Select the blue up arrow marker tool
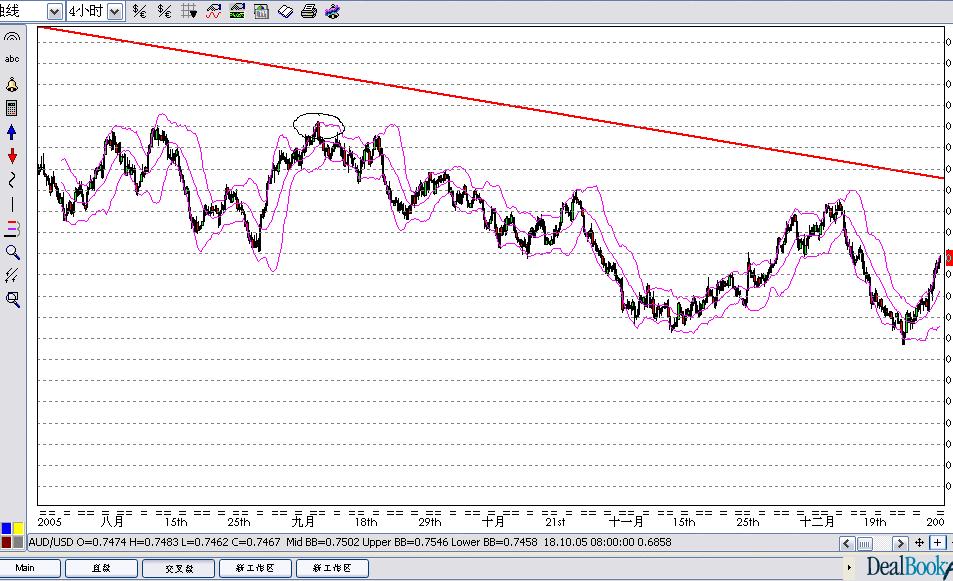The height and width of the screenshot is (581, 953). tap(12, 132)
